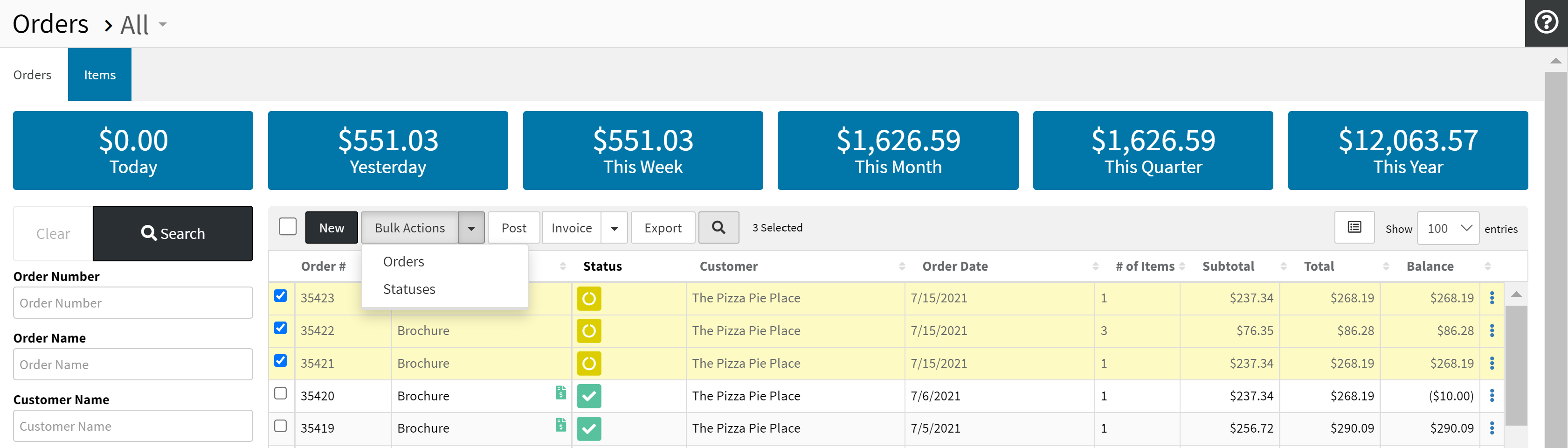The image size is (1568, 448).
Task: Open the three-dot menu for order 35422
Action: 1492,330
